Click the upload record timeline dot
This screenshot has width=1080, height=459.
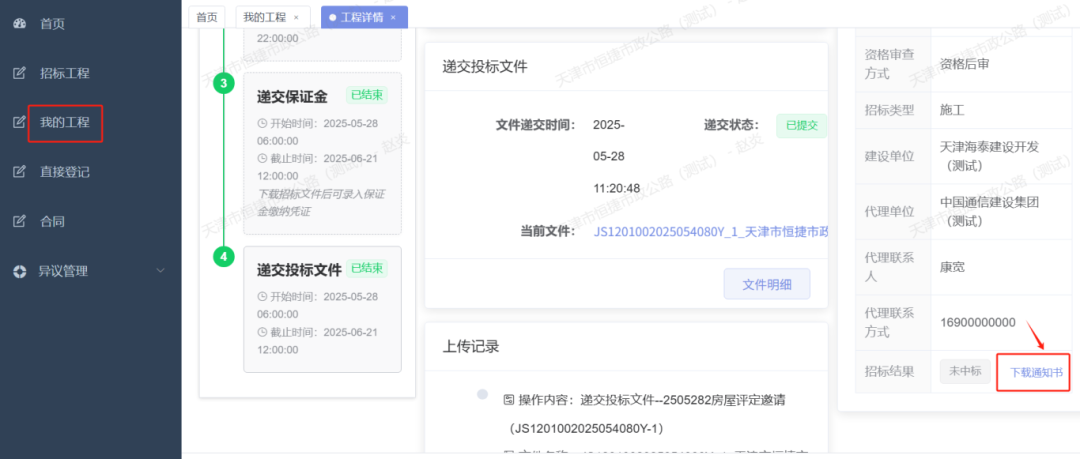(x=483, y=394)
